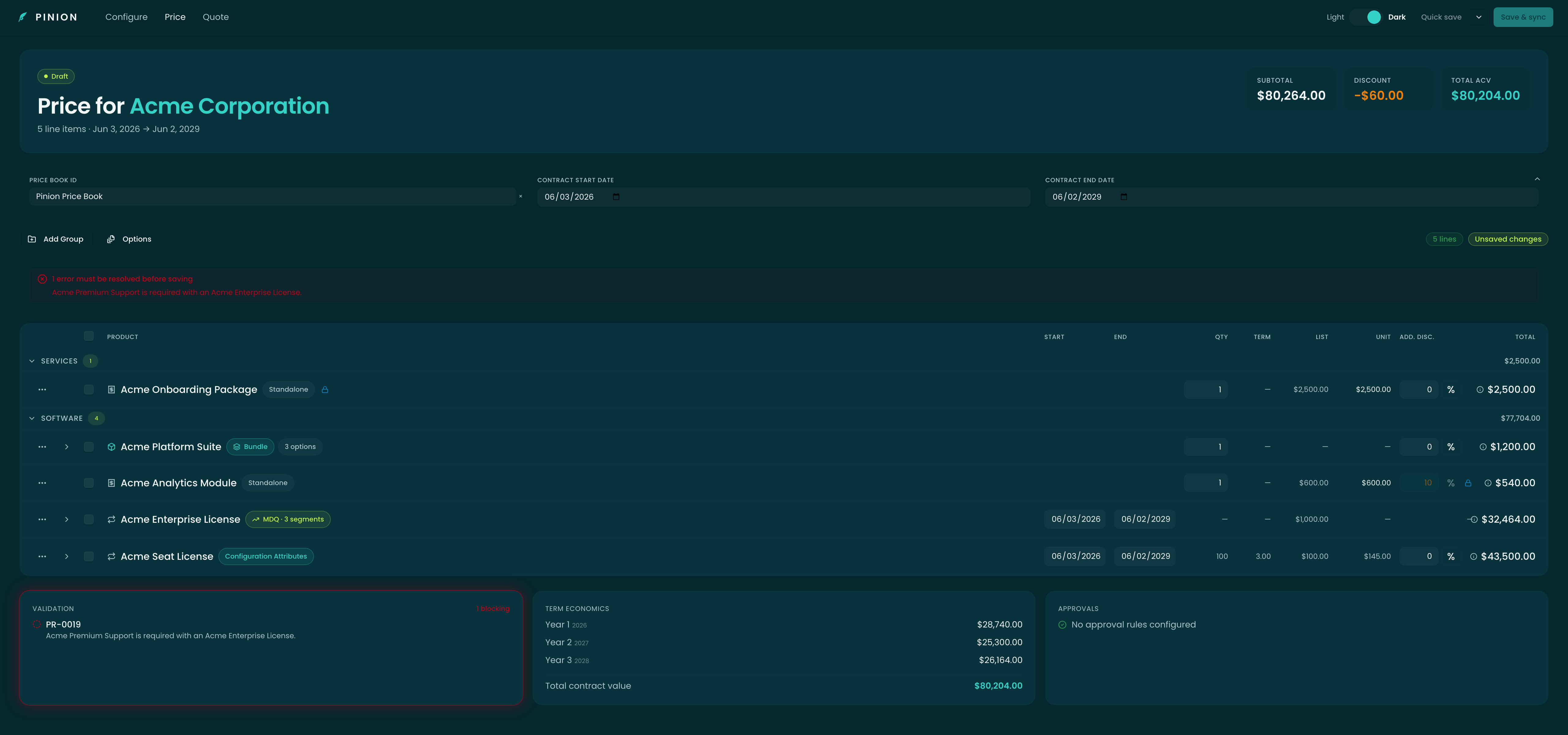Click the info icon next to $43,500.00 total
This screenshot has height=735, width=1568.
pyautogui.click(x=1473, y=557)
